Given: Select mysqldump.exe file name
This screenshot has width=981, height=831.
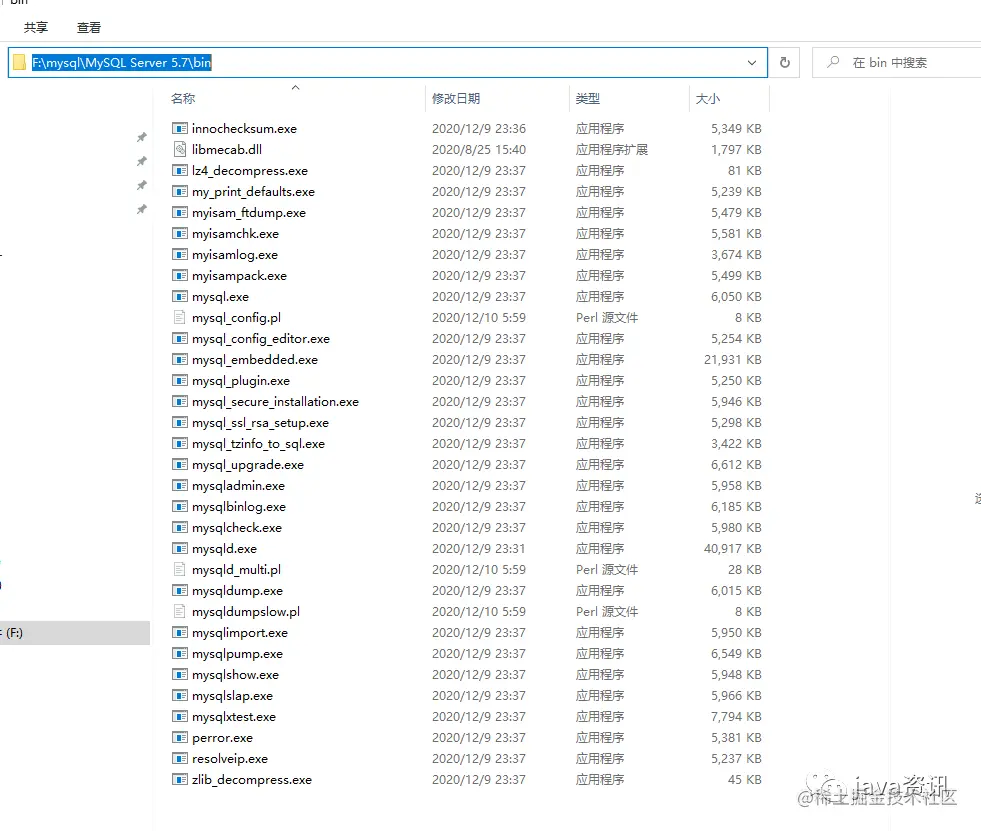Looking at the screenshot, I should 237,591.
